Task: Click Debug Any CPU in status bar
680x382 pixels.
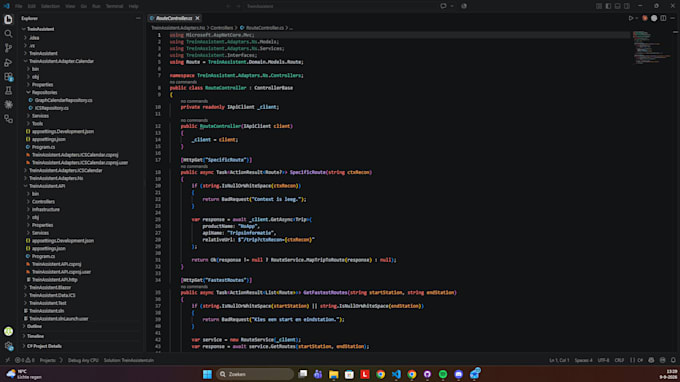Action: click(x=83, y=360)
